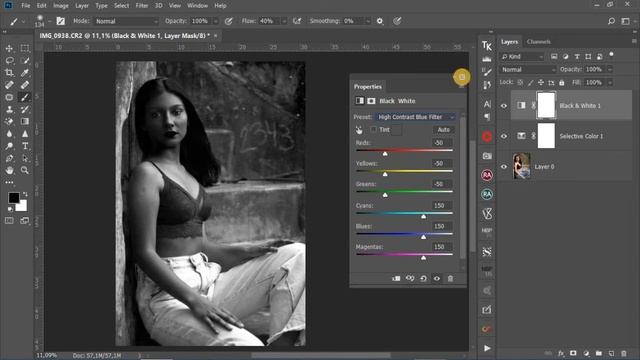Hide Layer 0 visibility
640x360 pixels.
(x=504, y=167)
